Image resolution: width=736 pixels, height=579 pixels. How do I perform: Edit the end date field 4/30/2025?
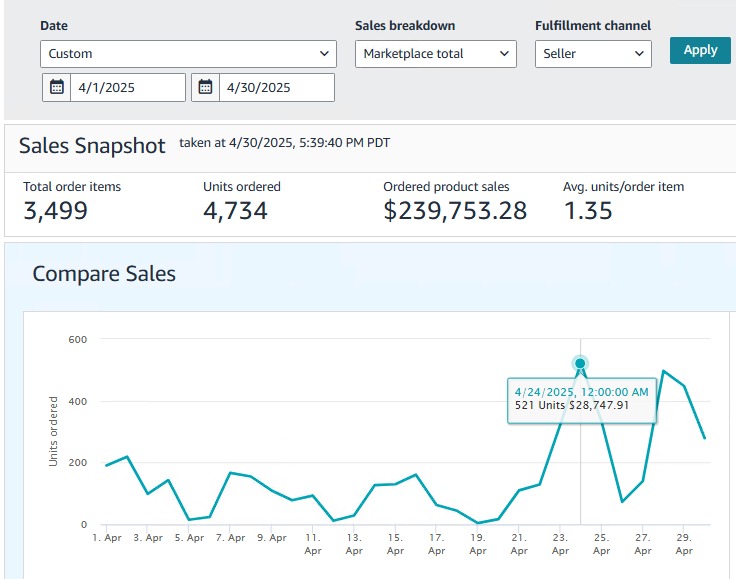point(277,87)
